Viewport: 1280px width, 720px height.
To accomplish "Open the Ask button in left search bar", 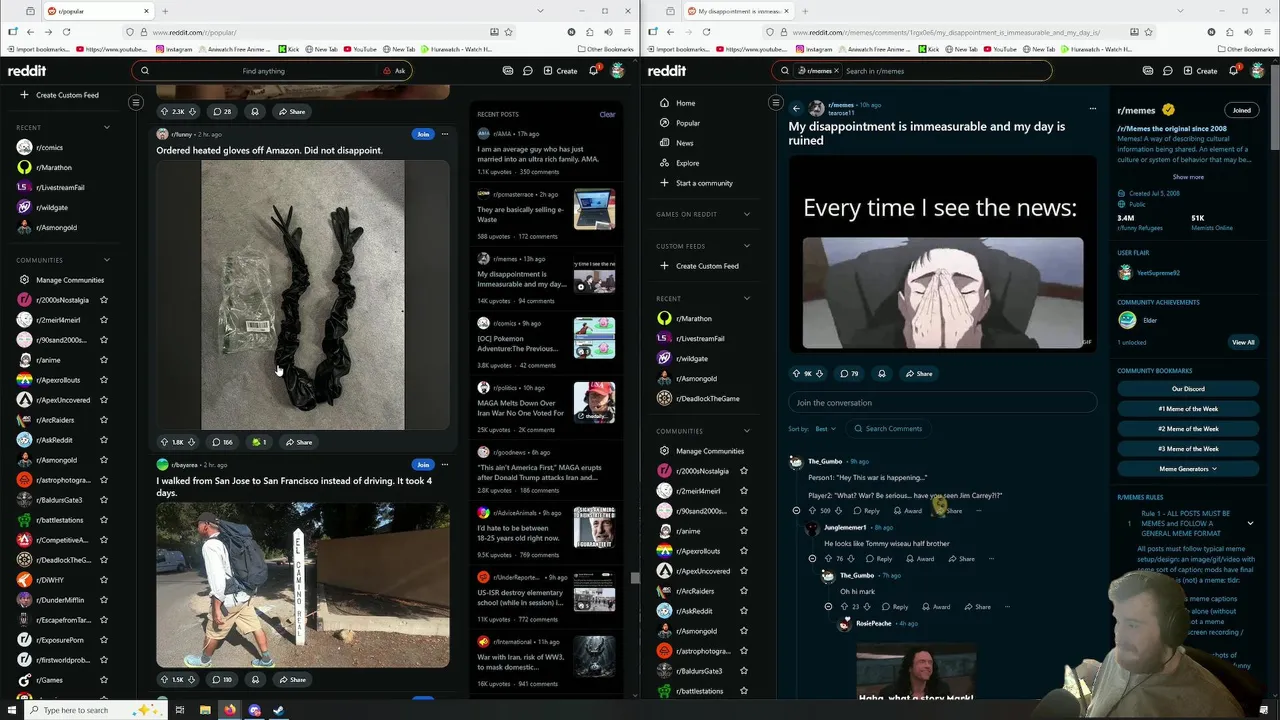I will coord(394,71).
